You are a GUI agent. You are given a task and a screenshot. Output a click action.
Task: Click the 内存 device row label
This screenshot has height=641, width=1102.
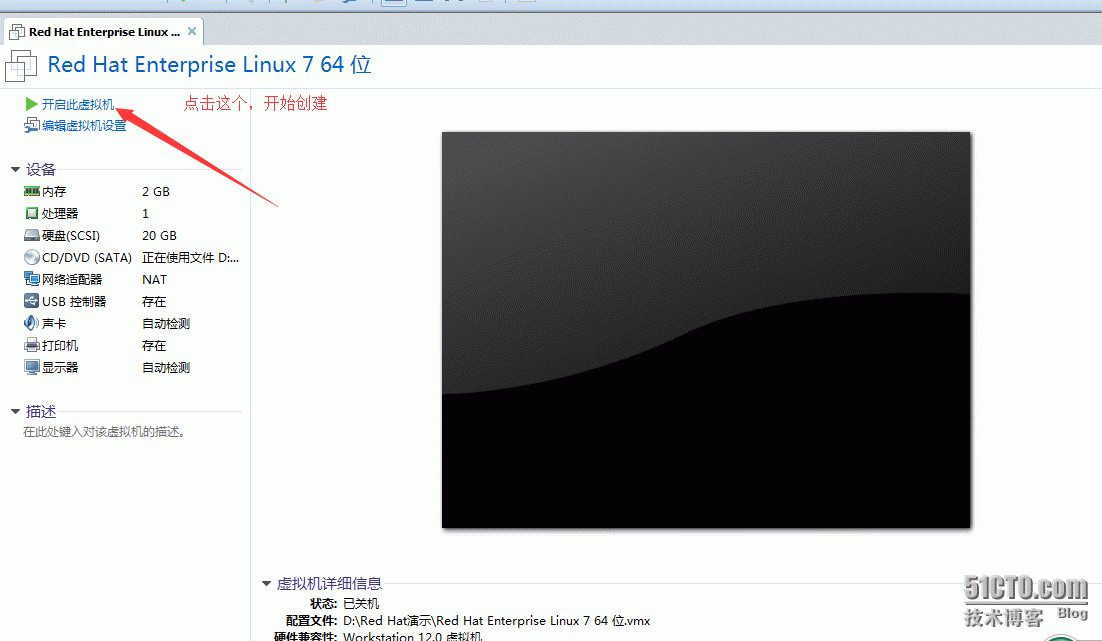click(54, 192)
